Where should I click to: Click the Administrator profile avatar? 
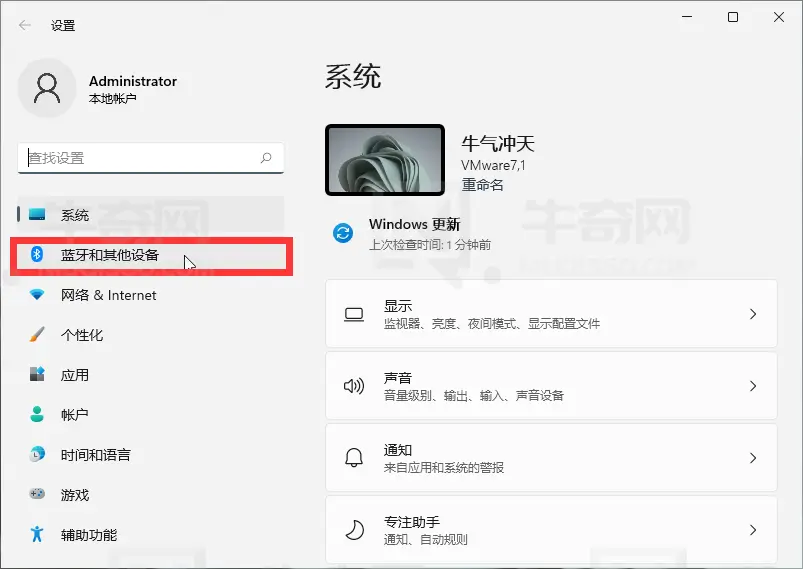[47, 88]
